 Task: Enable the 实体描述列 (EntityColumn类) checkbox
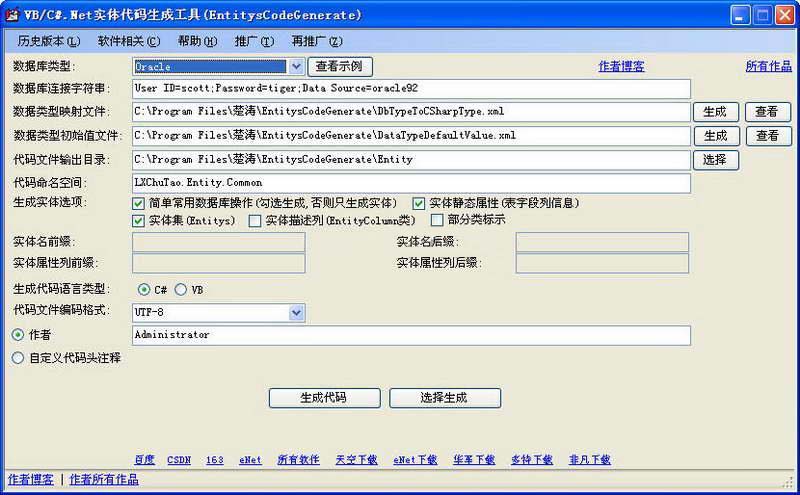(x=255, y=220)
